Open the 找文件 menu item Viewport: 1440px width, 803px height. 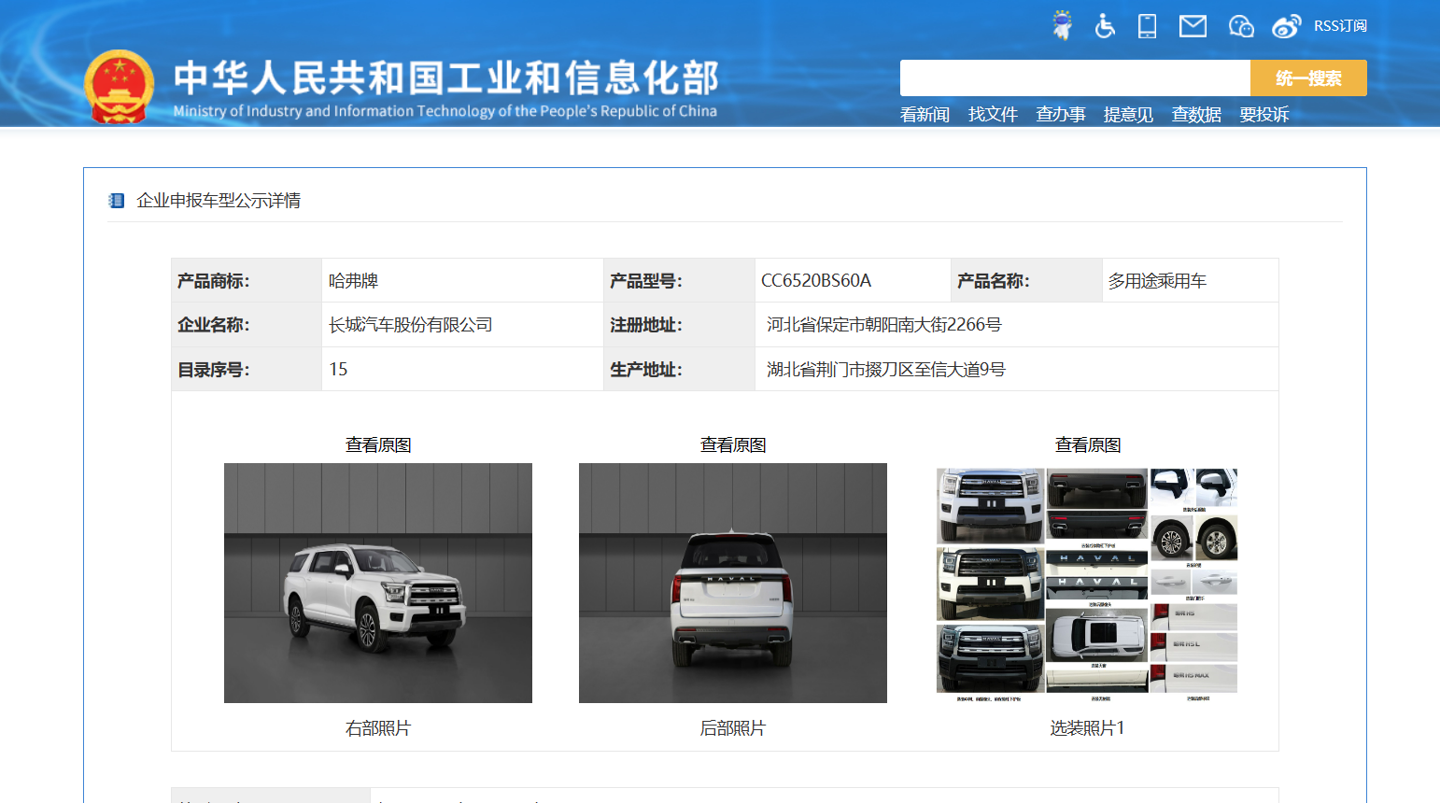[993, 114]
